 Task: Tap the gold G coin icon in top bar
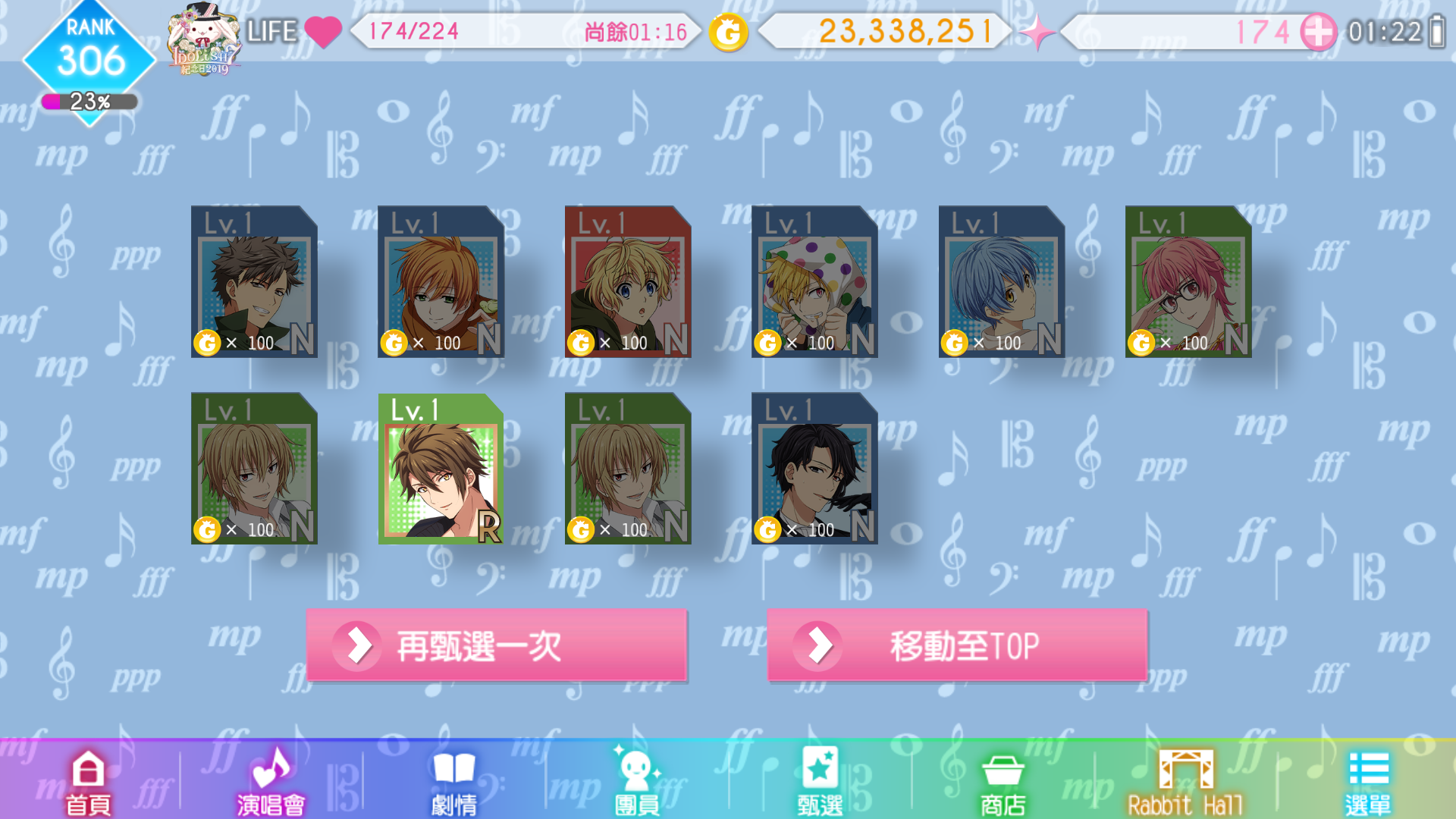click(x=728, y=32)
